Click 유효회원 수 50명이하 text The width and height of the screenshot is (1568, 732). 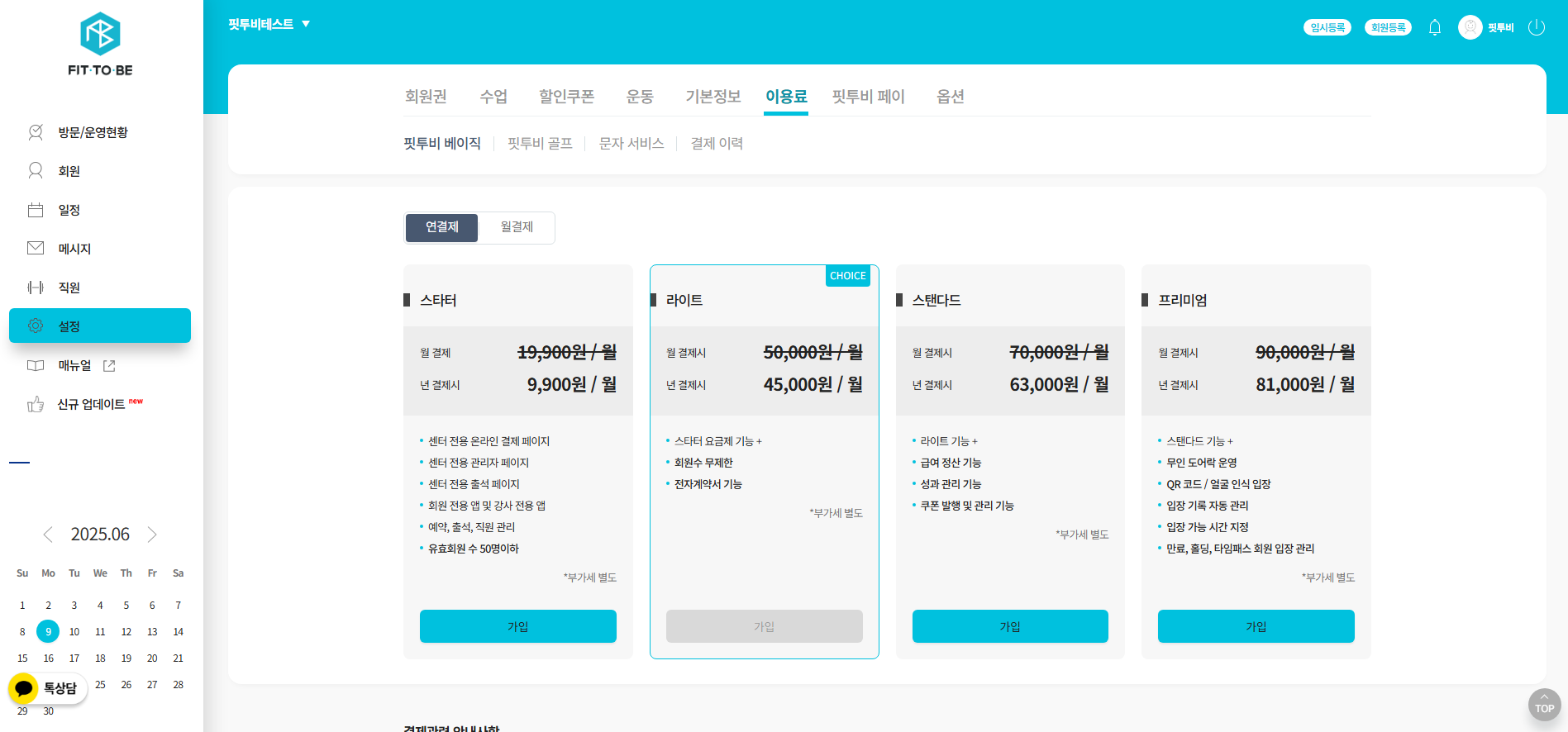474,549
